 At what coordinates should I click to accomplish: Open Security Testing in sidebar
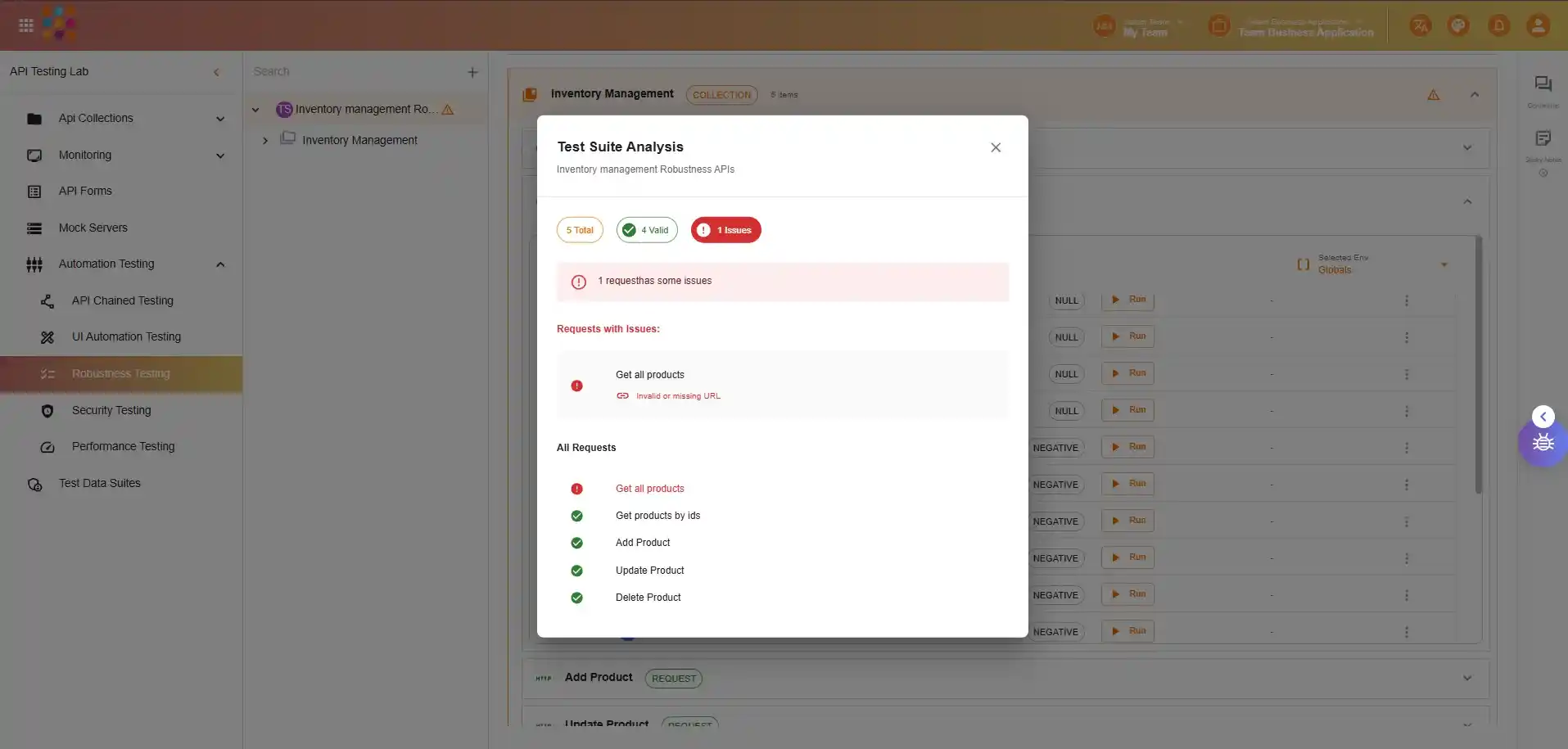tap(111, 410)
